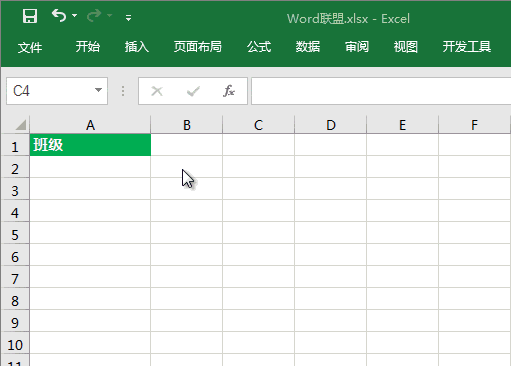Switch to the 开发工具 ribbon tab
Viewport: 511px width, 366px height.
[x=467, y=47]
